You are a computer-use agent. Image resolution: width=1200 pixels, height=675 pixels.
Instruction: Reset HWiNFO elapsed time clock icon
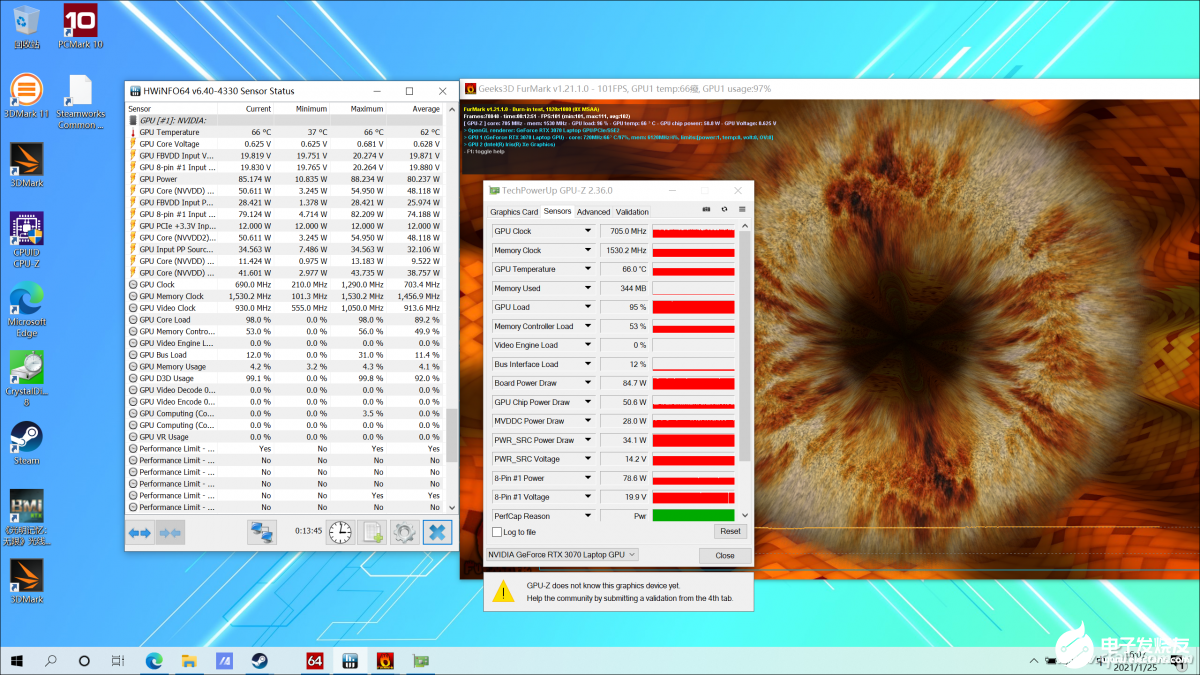[x=340, y=533]
